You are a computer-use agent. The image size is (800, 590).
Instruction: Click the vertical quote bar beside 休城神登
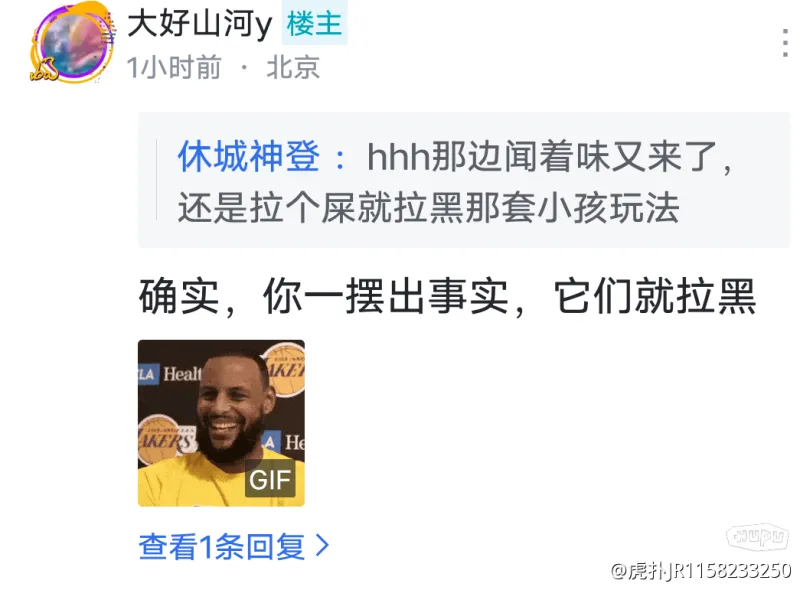[157, 179]
